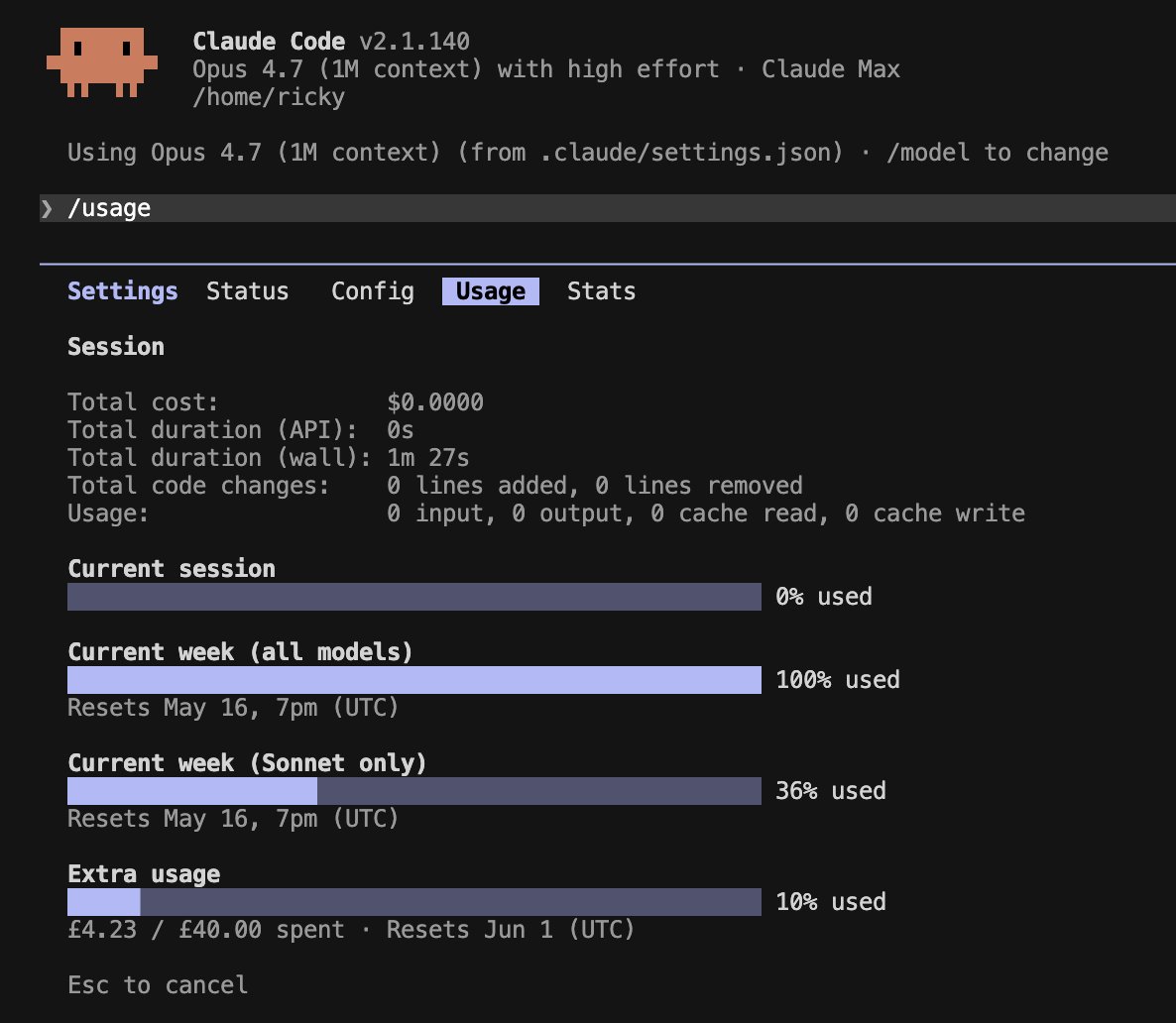Click the '10% used' label
This screenshot has width=1176, height=1023.
point(830,902)
